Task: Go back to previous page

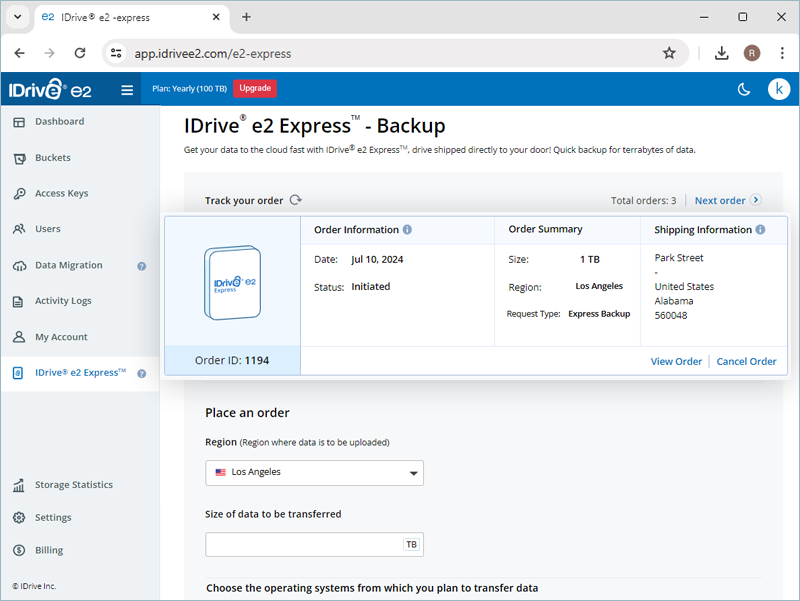Action: pyautogui.click(x=19, y=53)
